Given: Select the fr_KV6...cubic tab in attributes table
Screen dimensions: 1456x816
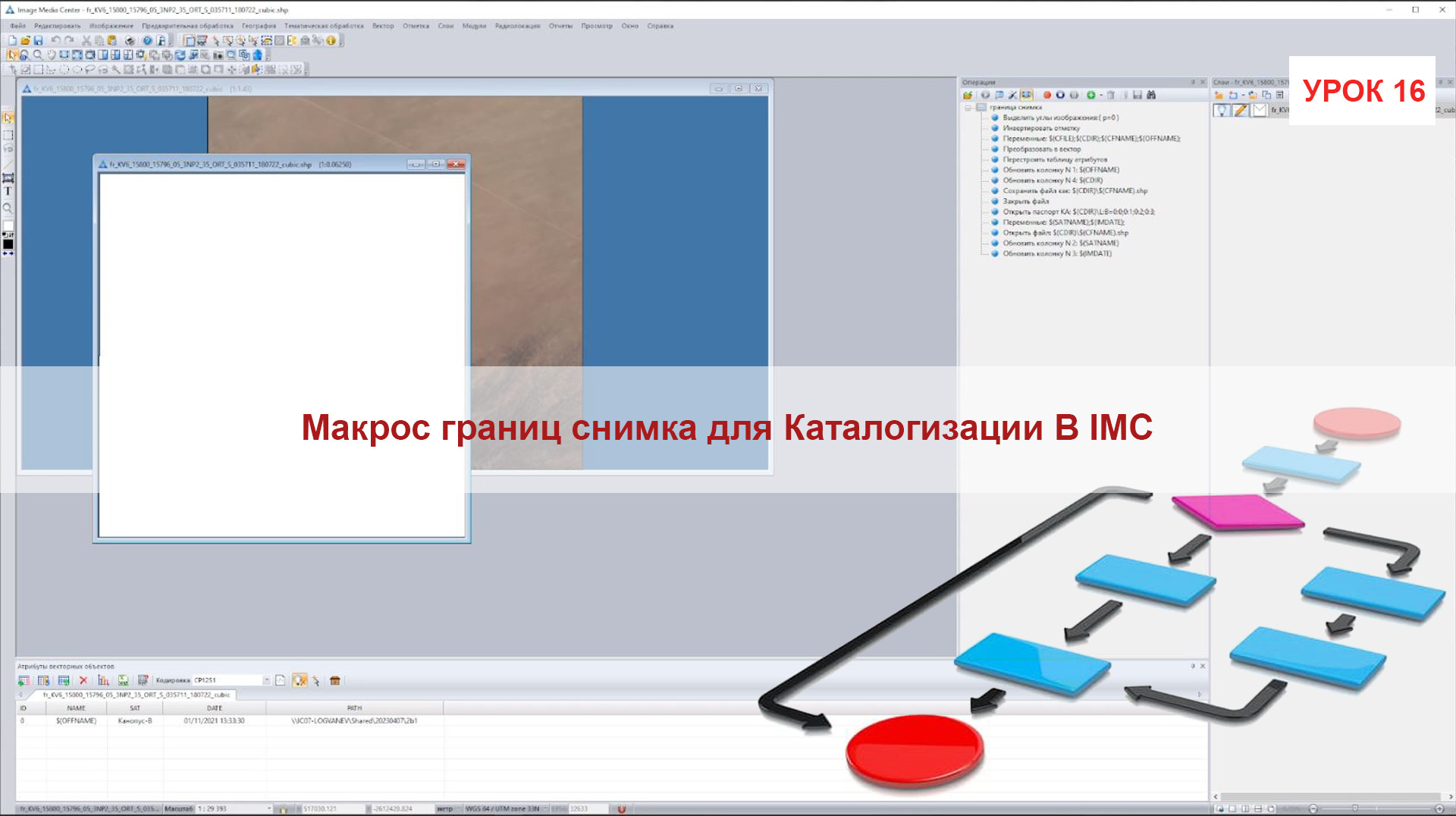Looking at the screenshot, I should click(x=136, y=695).
